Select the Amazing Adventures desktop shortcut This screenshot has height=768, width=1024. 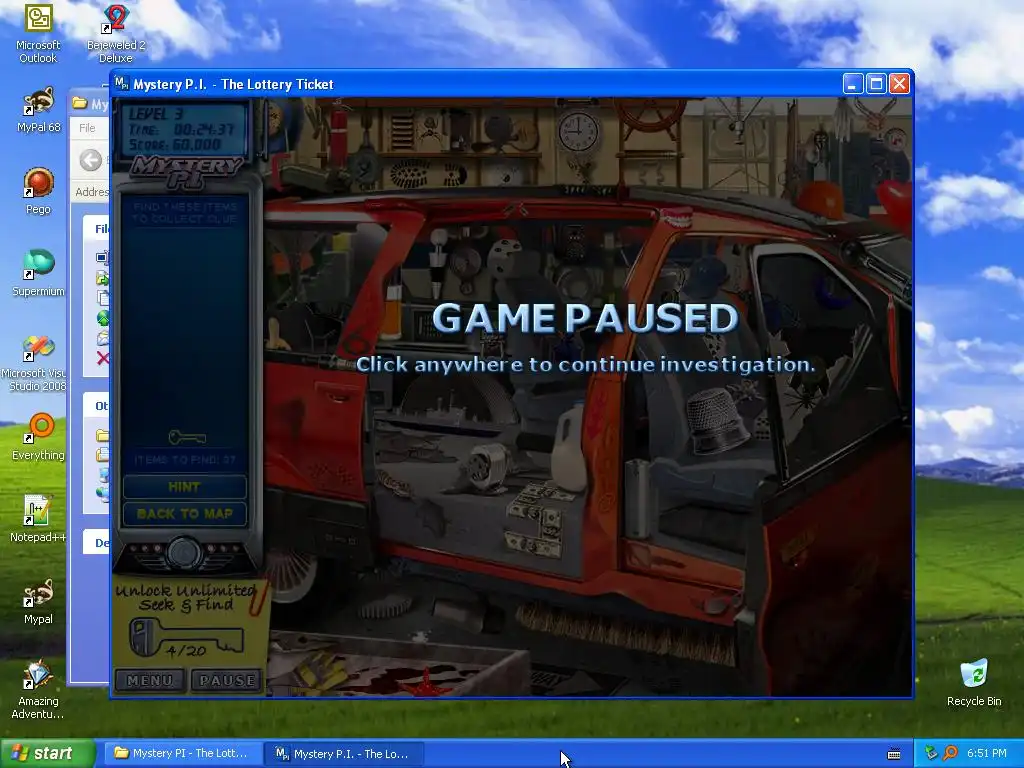(x=38, y=689)
